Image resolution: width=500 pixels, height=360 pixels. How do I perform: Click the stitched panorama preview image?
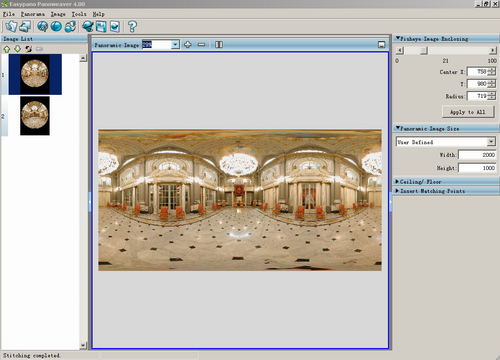[240, 200]
